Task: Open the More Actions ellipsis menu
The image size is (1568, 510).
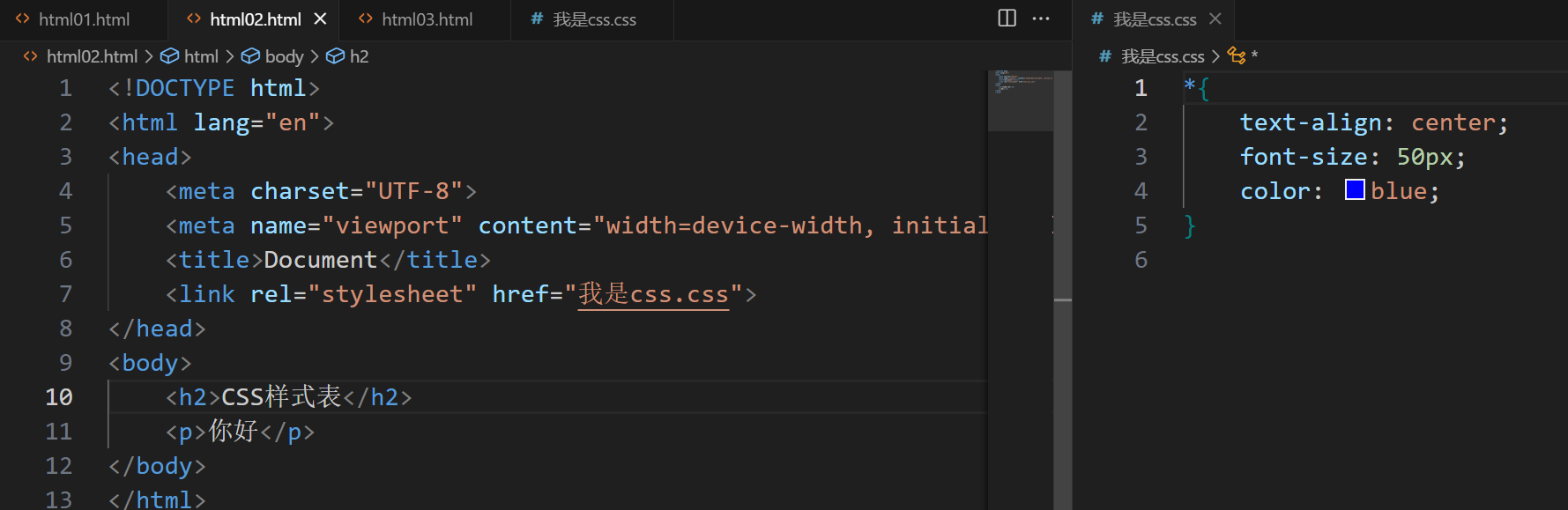Action: click(1041, 18)
